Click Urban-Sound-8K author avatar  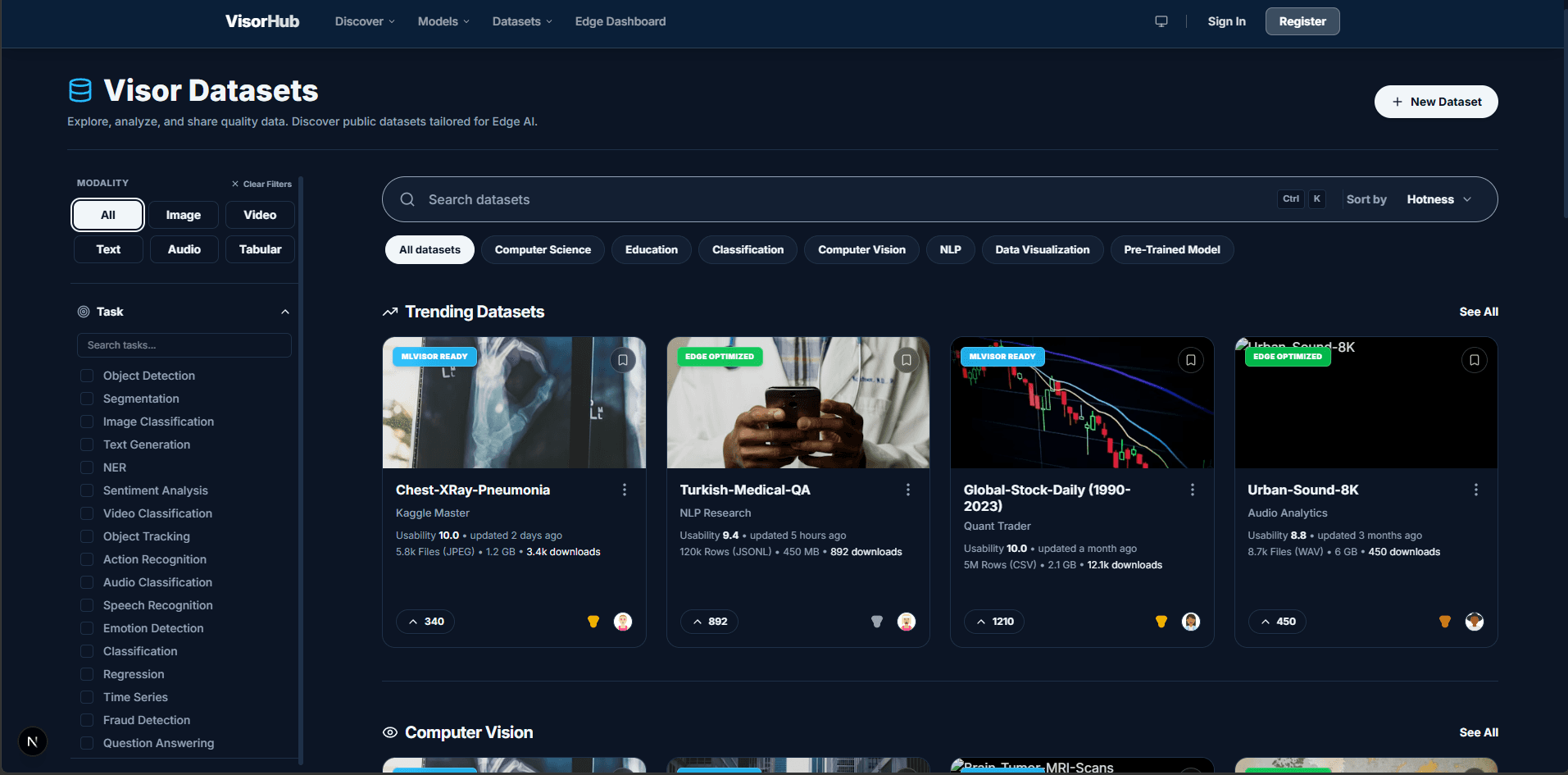tap(1475, 622)
